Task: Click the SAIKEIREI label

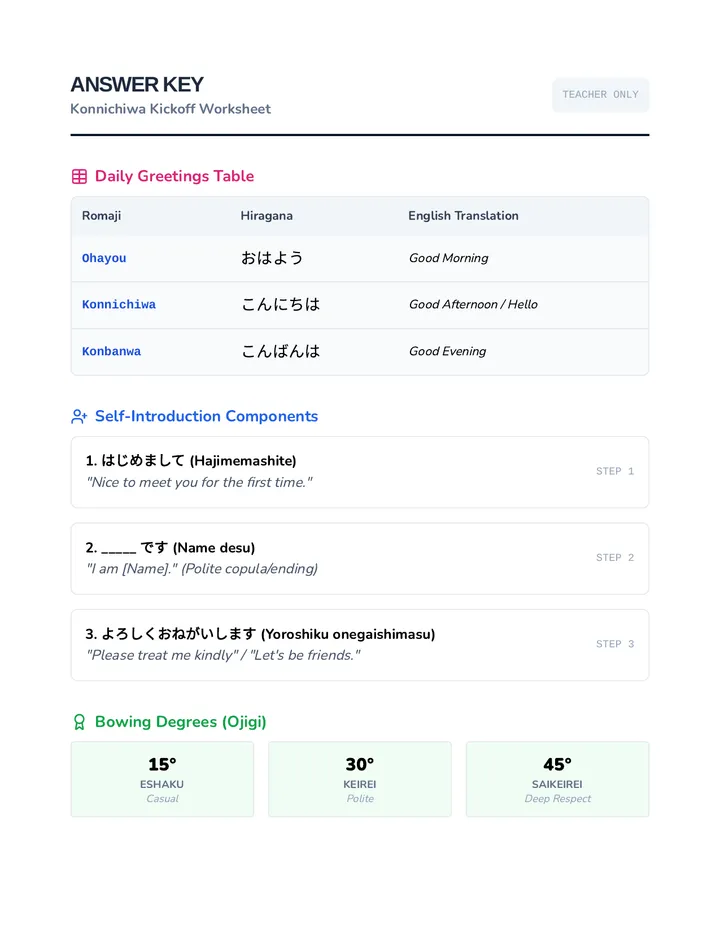Action: 557,785
